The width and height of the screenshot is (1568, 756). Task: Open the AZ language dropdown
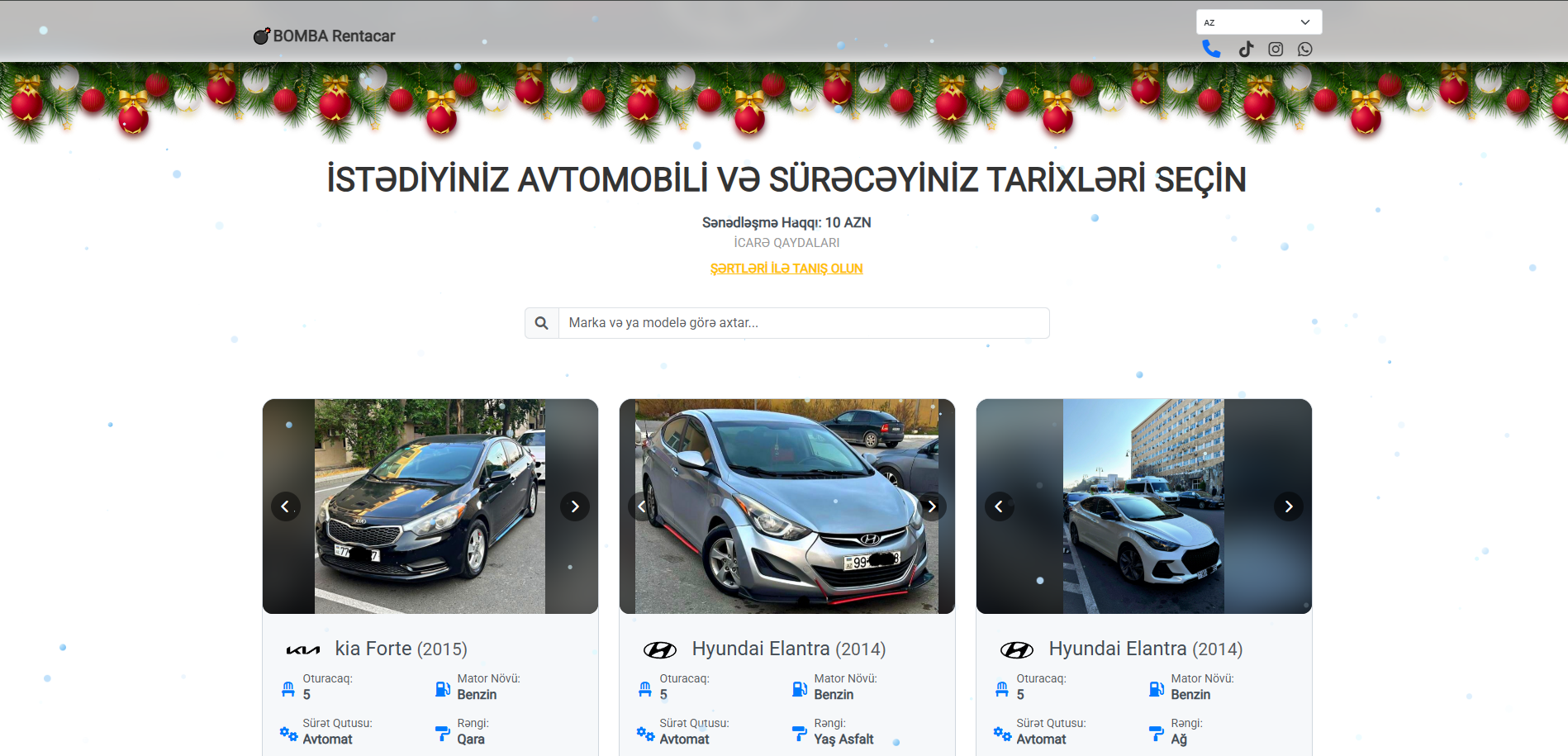click(x=1258, y=22)
